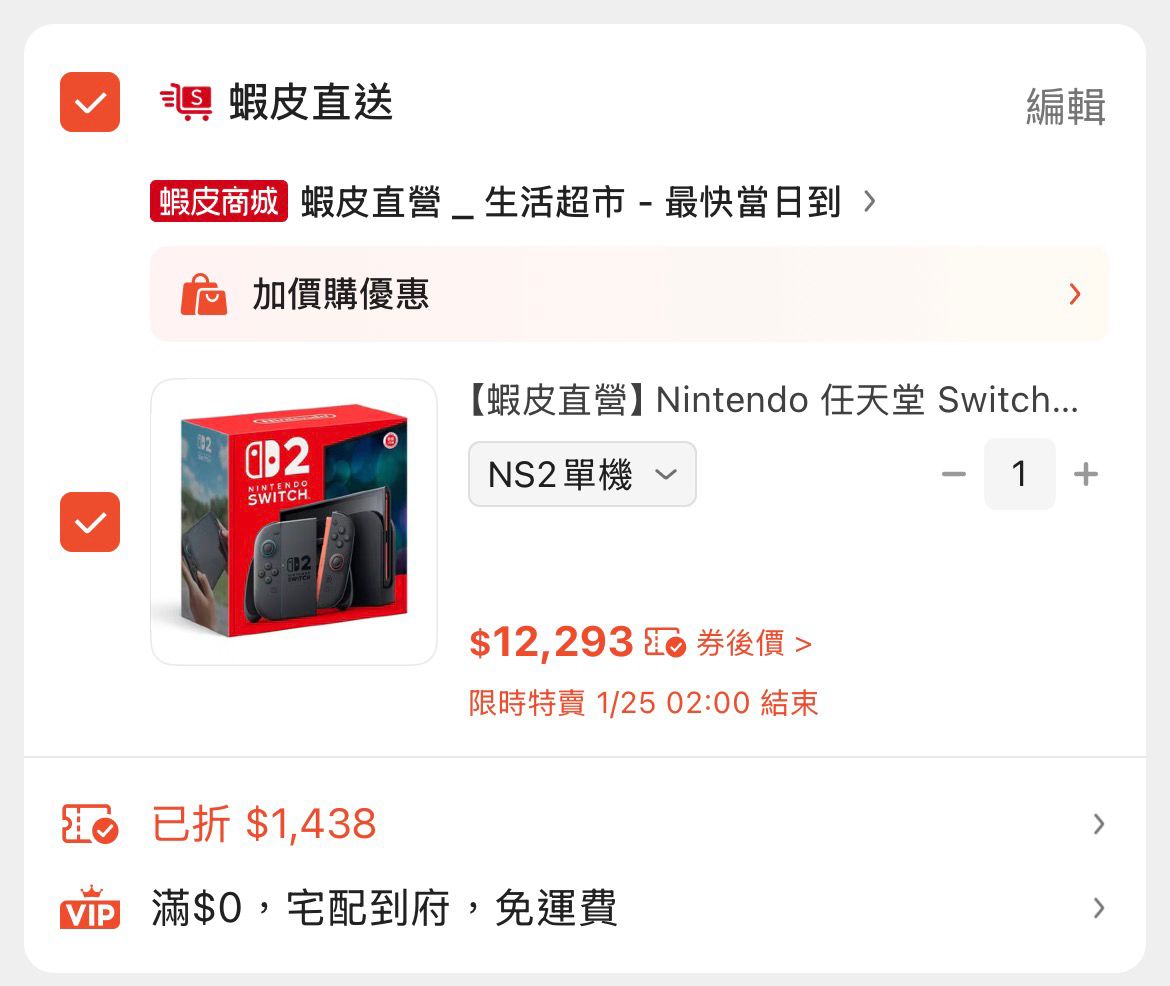Open free shipping details via chevron
This screenshot has width=1170, height=986.
click(1099, 908)
